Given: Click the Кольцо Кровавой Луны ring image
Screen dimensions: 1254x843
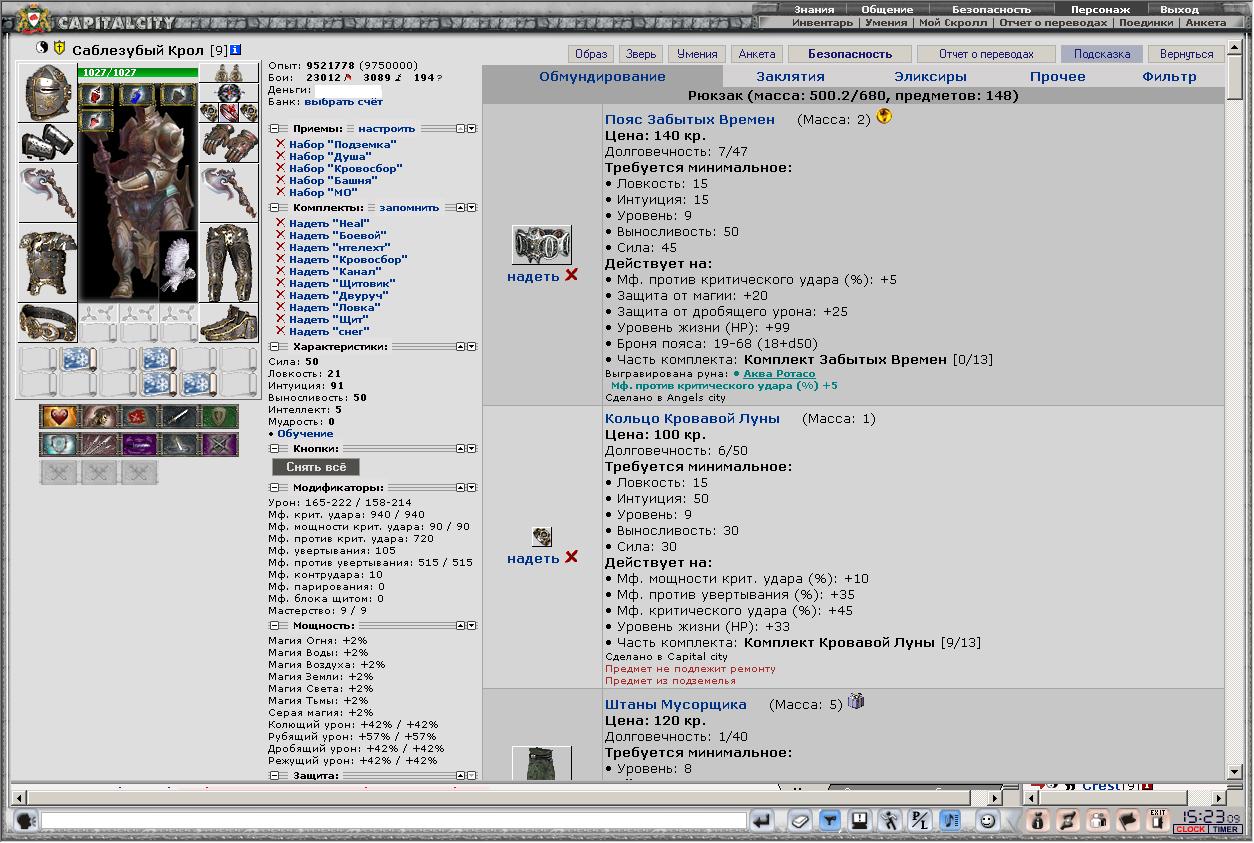Looking at the screenshot, I should pos(542,537).
